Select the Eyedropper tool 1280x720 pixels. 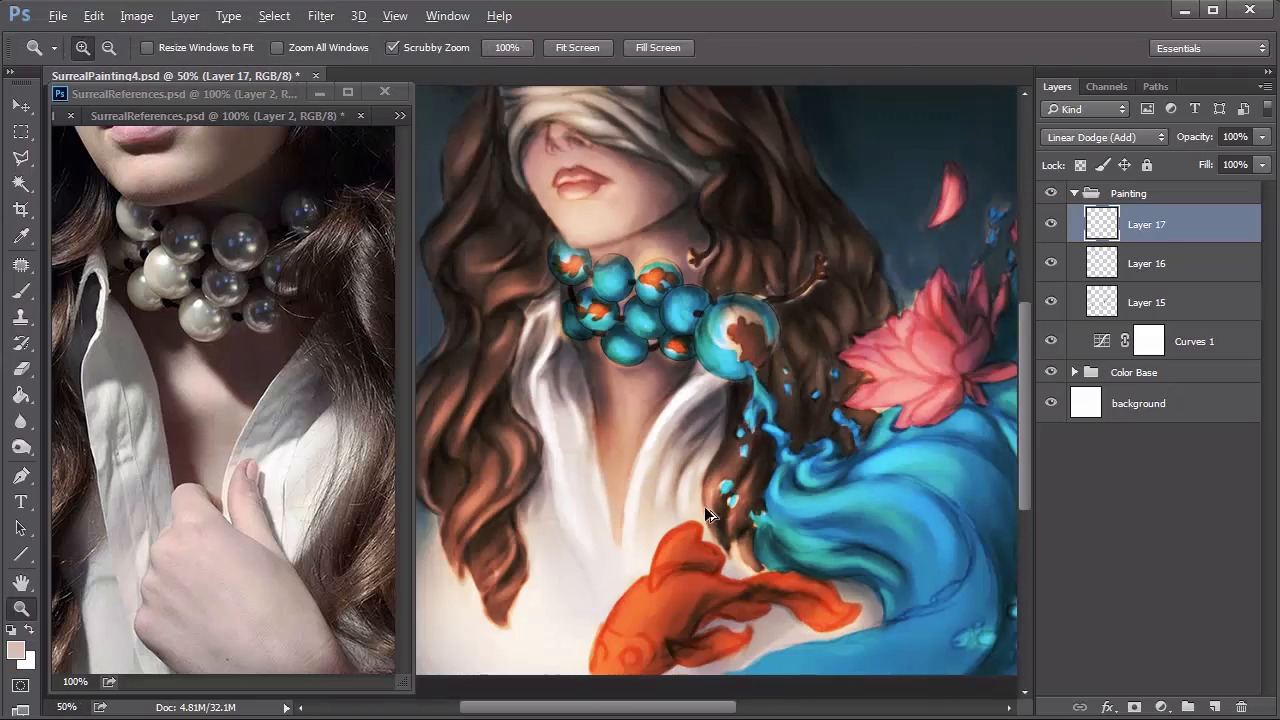(21, 237)
